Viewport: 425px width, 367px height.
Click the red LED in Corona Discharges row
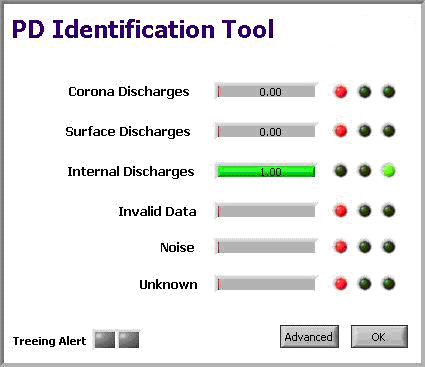(x=341, y=91)
